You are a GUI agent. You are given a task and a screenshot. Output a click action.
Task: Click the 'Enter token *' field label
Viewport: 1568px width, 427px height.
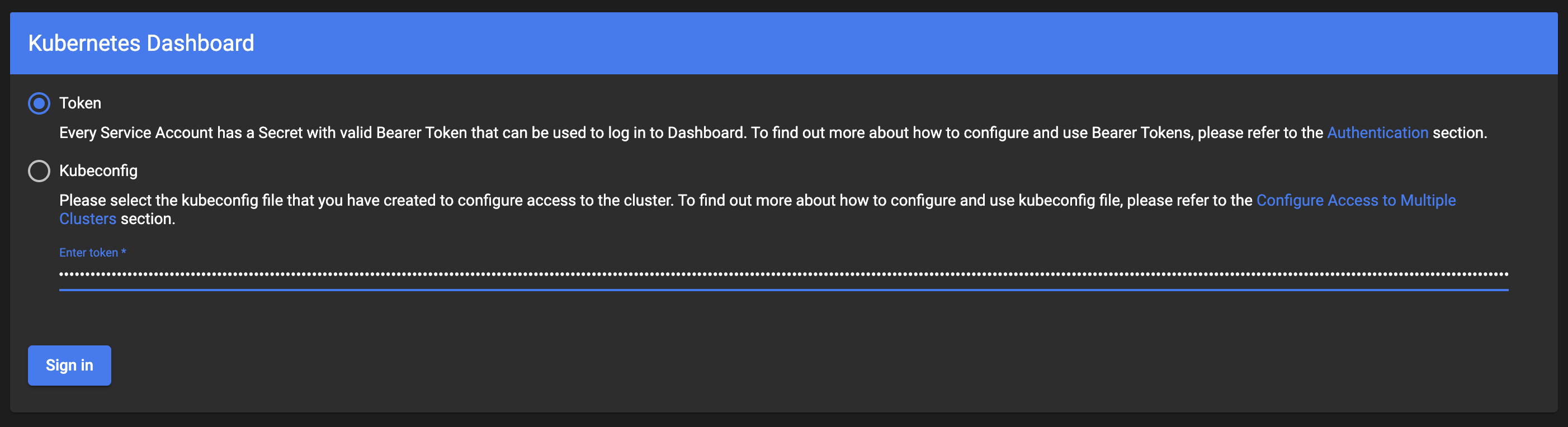[88, 253]
